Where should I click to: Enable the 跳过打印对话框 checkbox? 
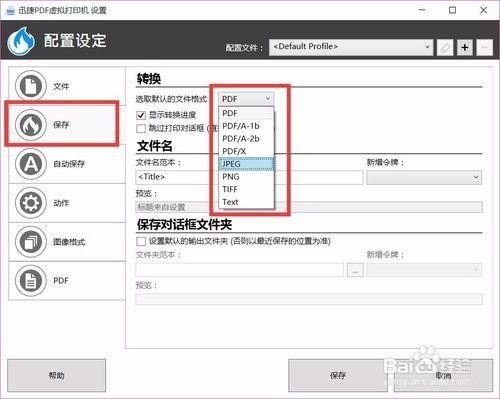coord(141,128)
